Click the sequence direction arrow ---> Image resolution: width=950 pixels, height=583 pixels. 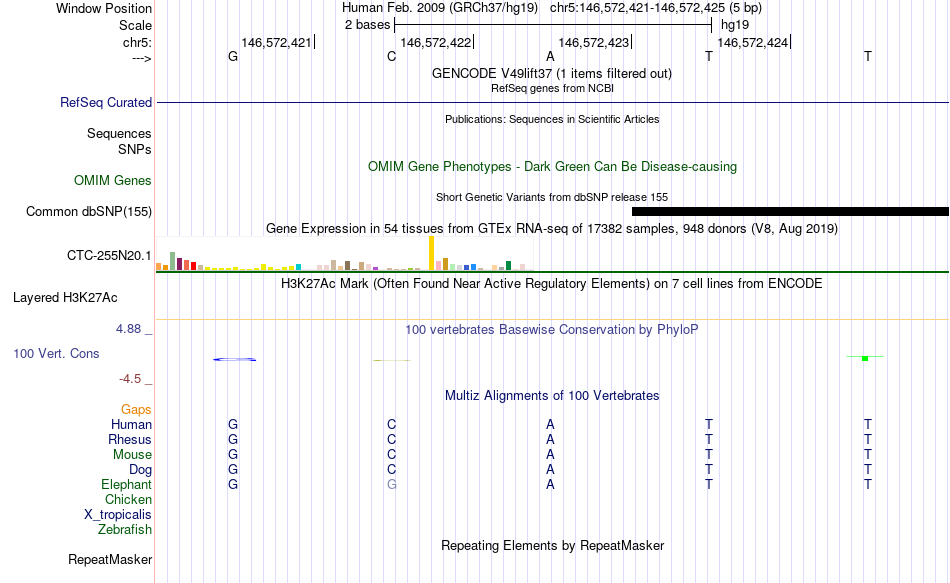(142, 58)
